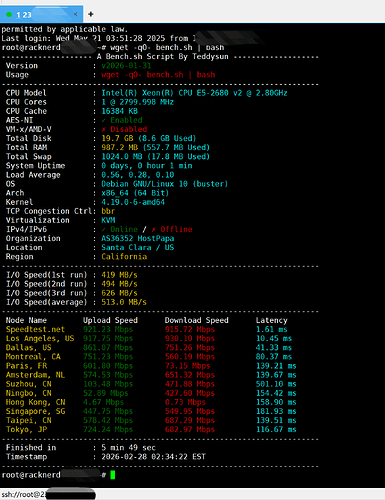Click 'Dallas, US' node name
Viewport: 385px width, 500px height.
(29, 348)
